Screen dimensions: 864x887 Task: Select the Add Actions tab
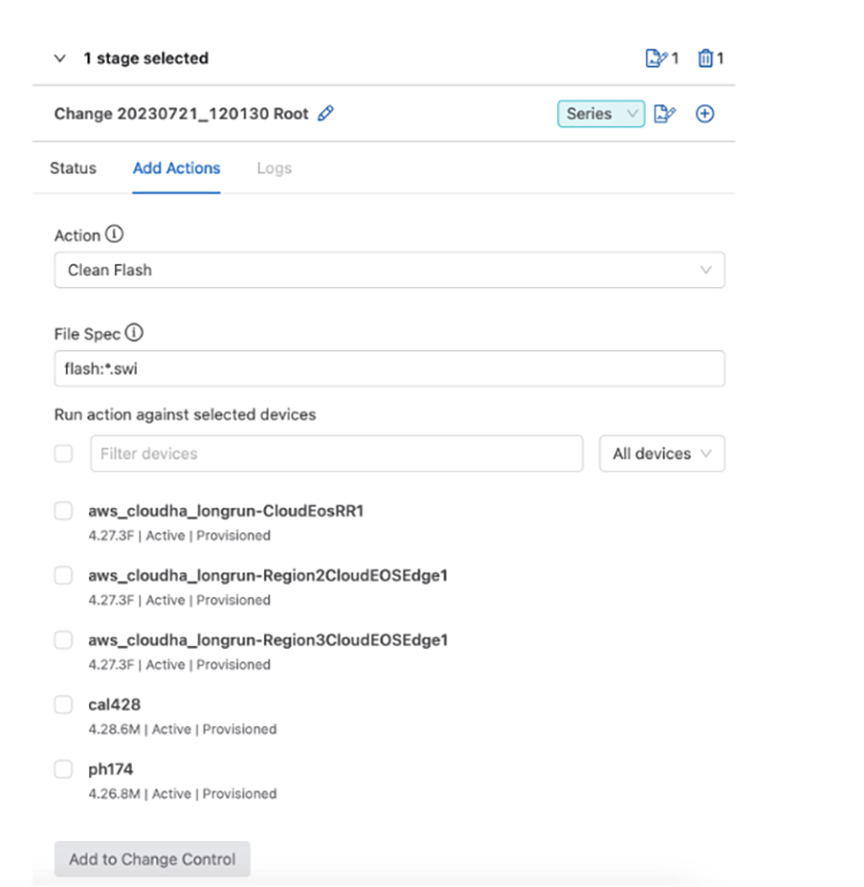(x=177, y=168)
